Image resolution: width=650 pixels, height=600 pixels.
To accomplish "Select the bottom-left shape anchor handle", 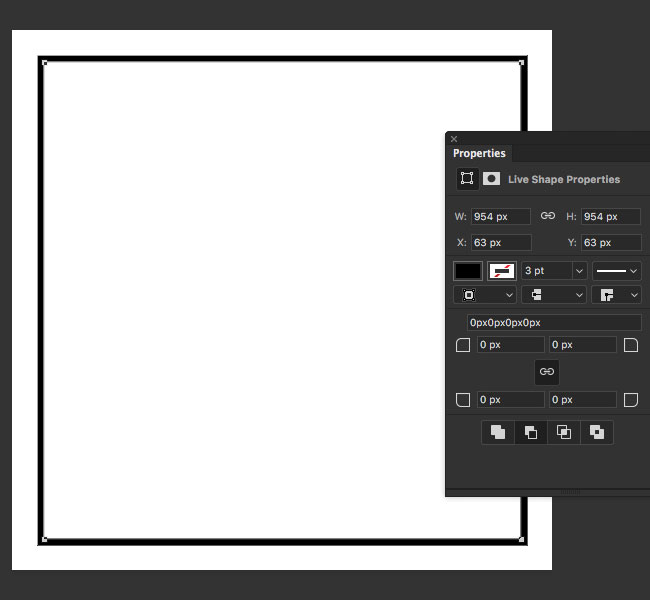I will [x=44, y=539].
